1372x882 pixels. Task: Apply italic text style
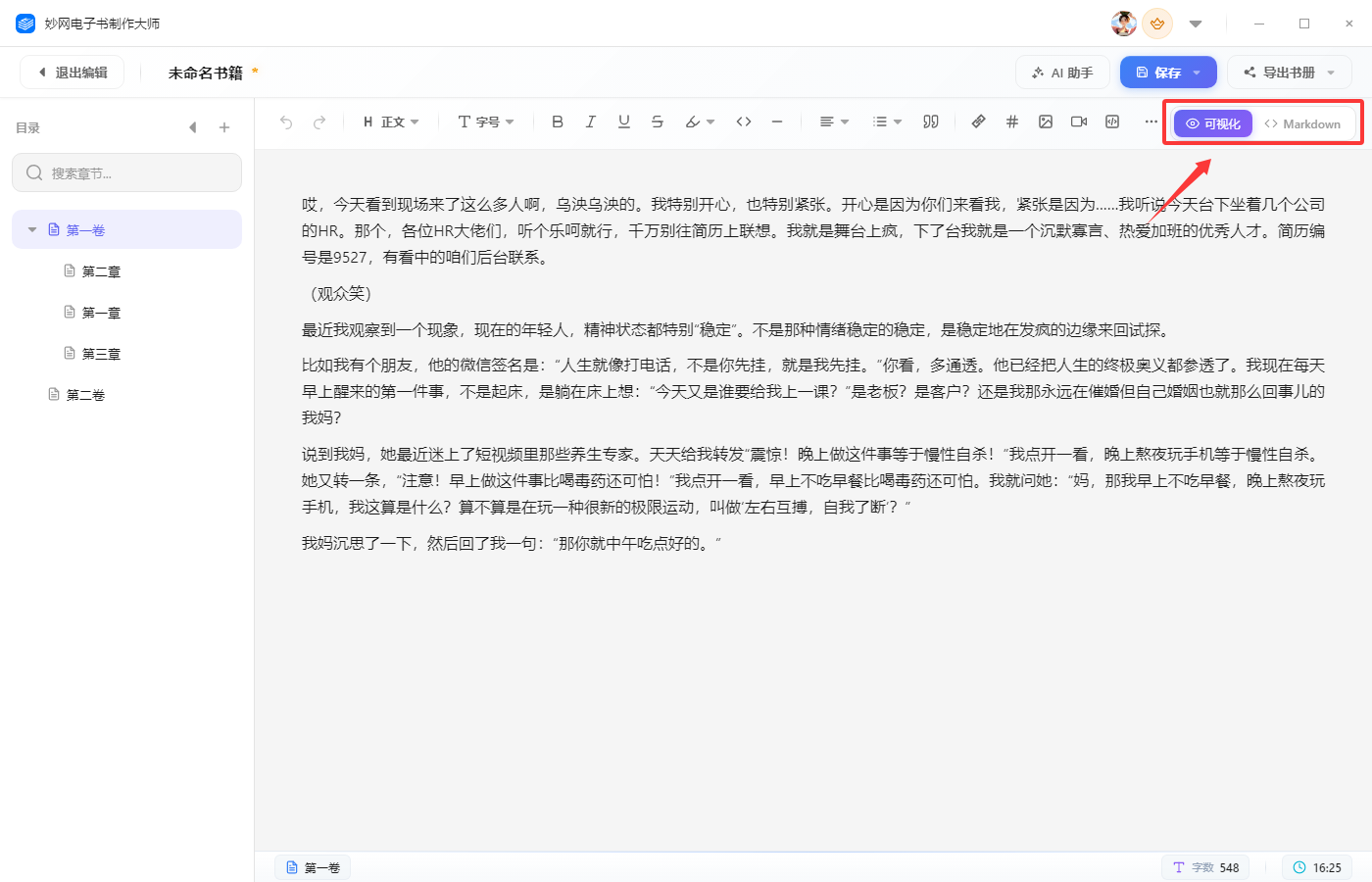(x=591, y=122)
